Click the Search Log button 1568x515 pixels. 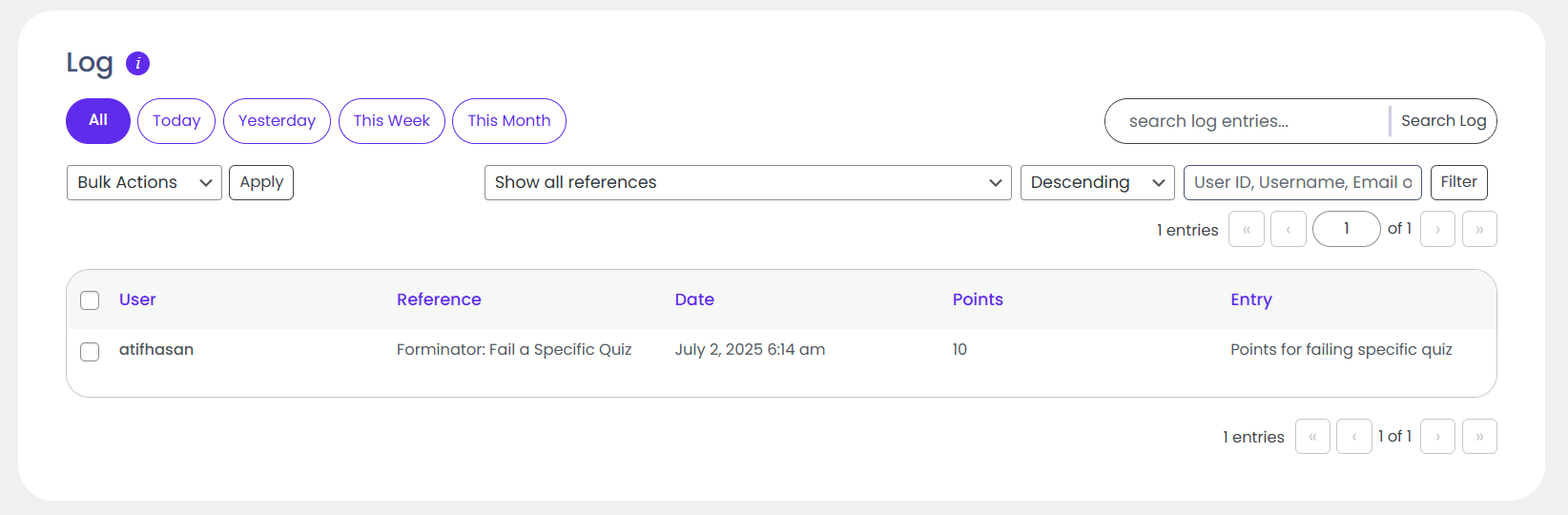click(1443, 121)
